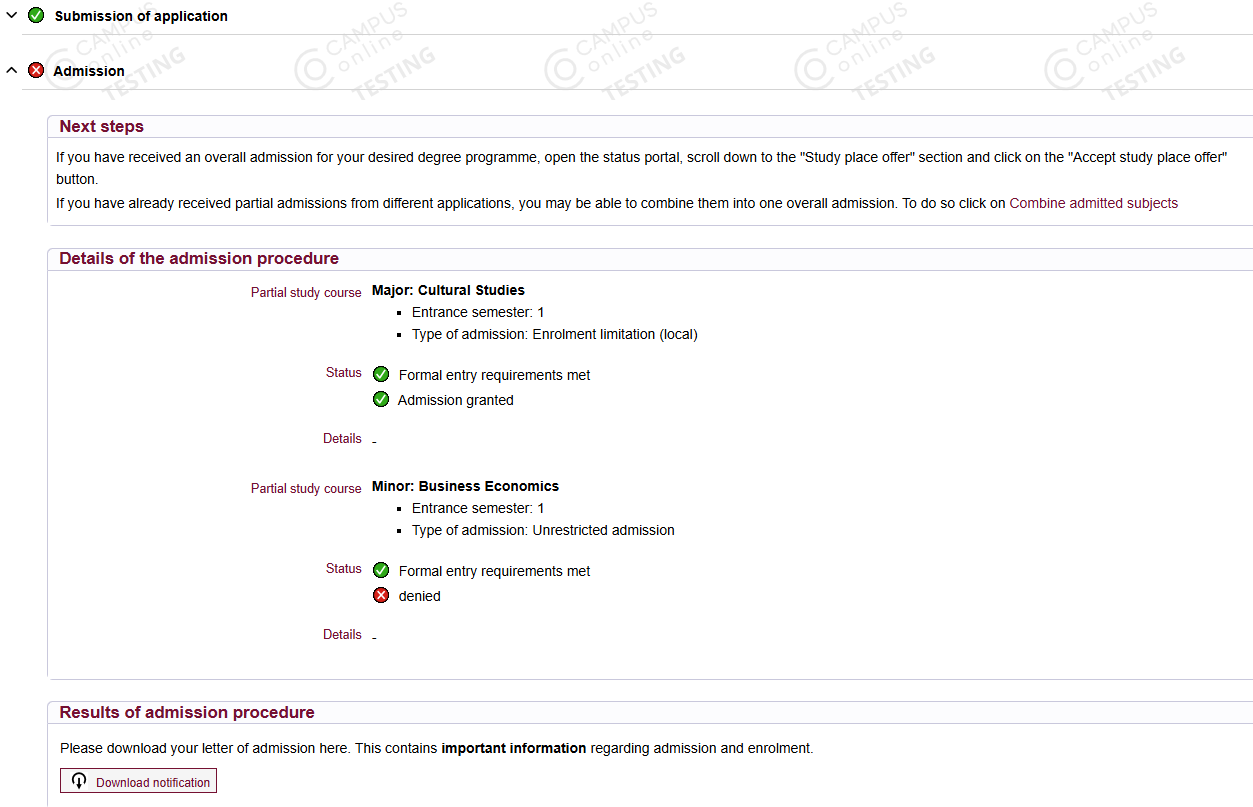Expand the Submission of application section chevron
This screenshot has width=1253, height=807.
(x=12, y=15)
